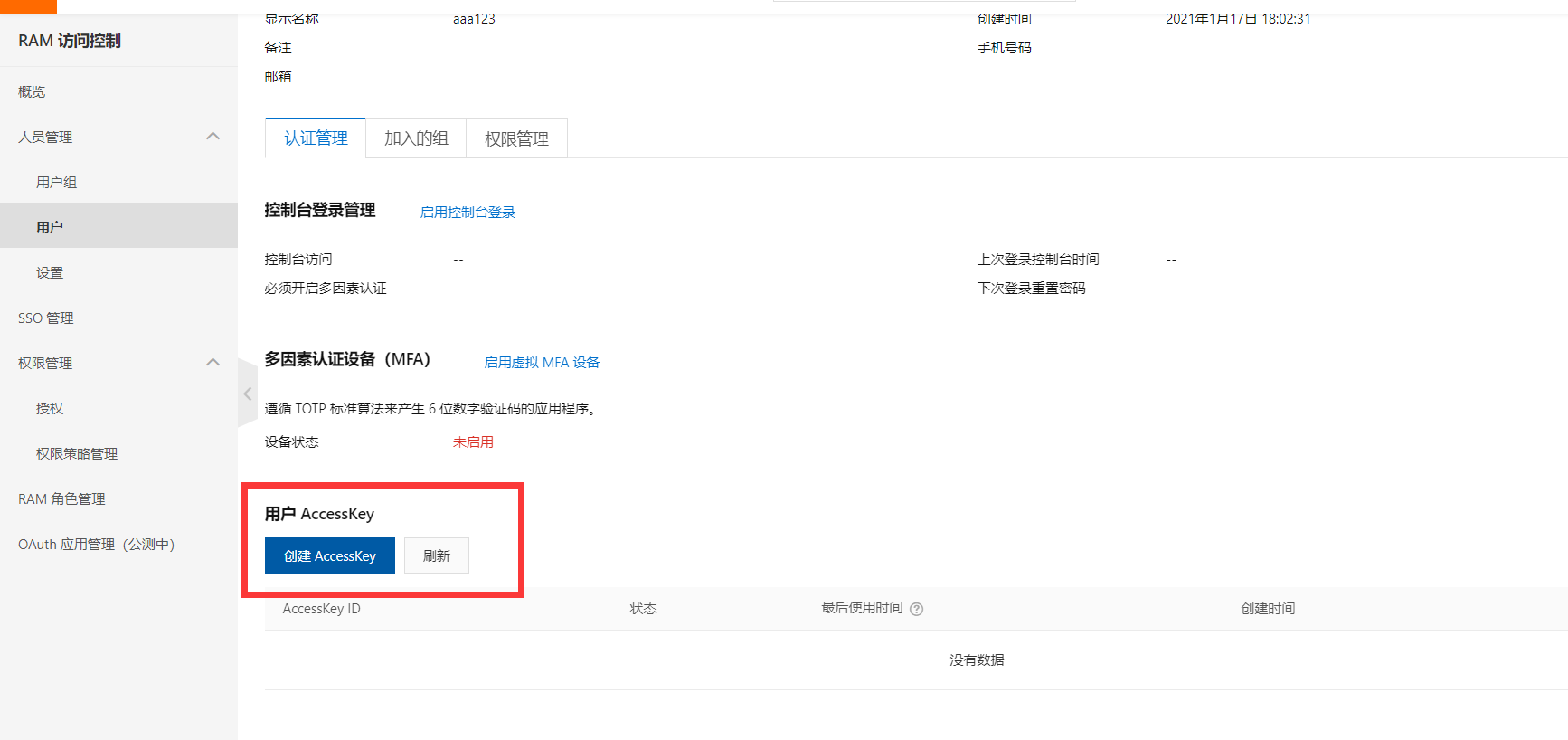Click the 手机号码 label
The height and width of the screenshot is (740, 1568).
(1005, 47)
